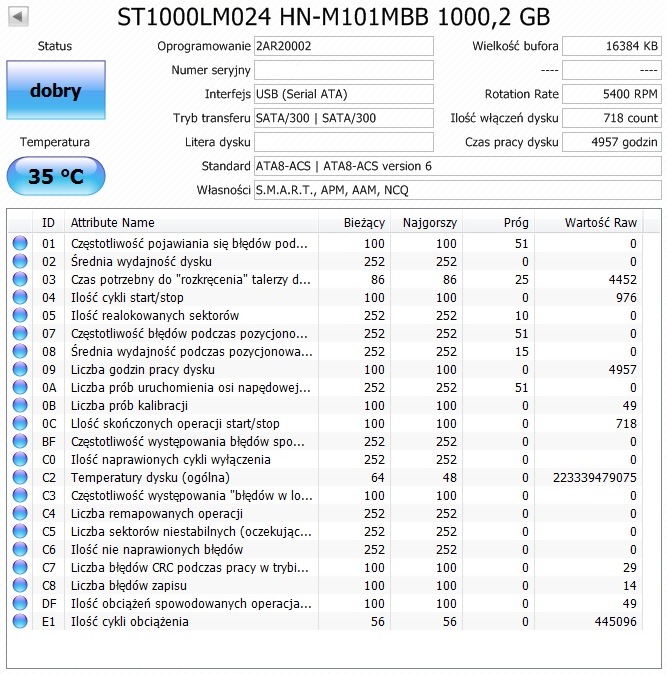Click the blue status icon for attribute BF

coord(20,441)
